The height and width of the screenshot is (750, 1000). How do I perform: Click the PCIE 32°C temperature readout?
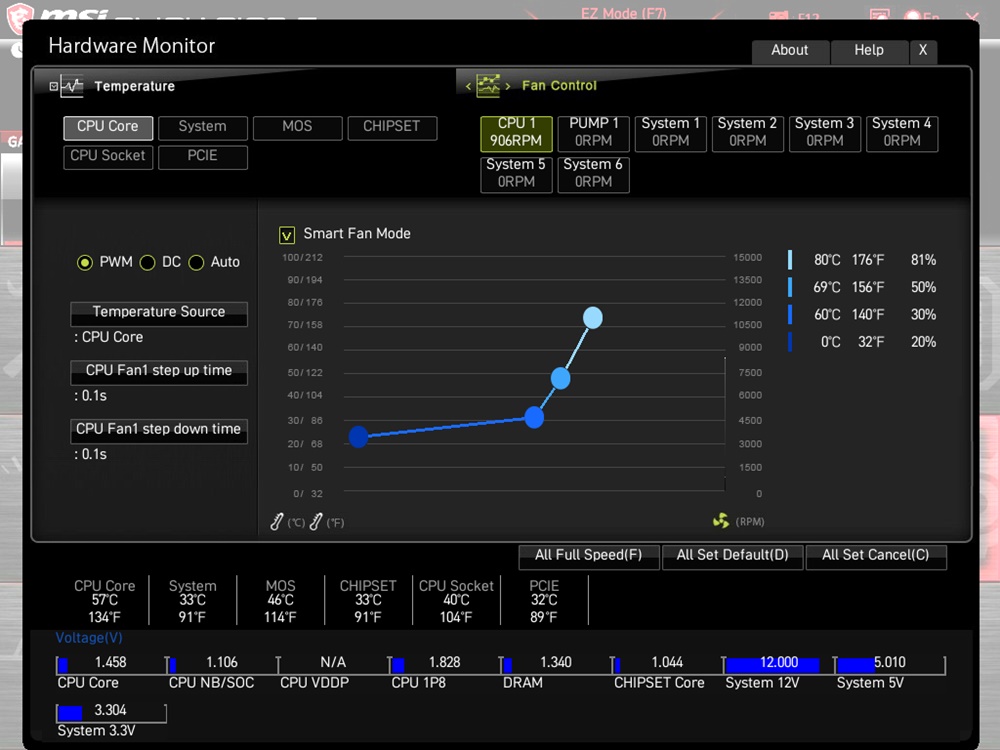tap(544, 601)
